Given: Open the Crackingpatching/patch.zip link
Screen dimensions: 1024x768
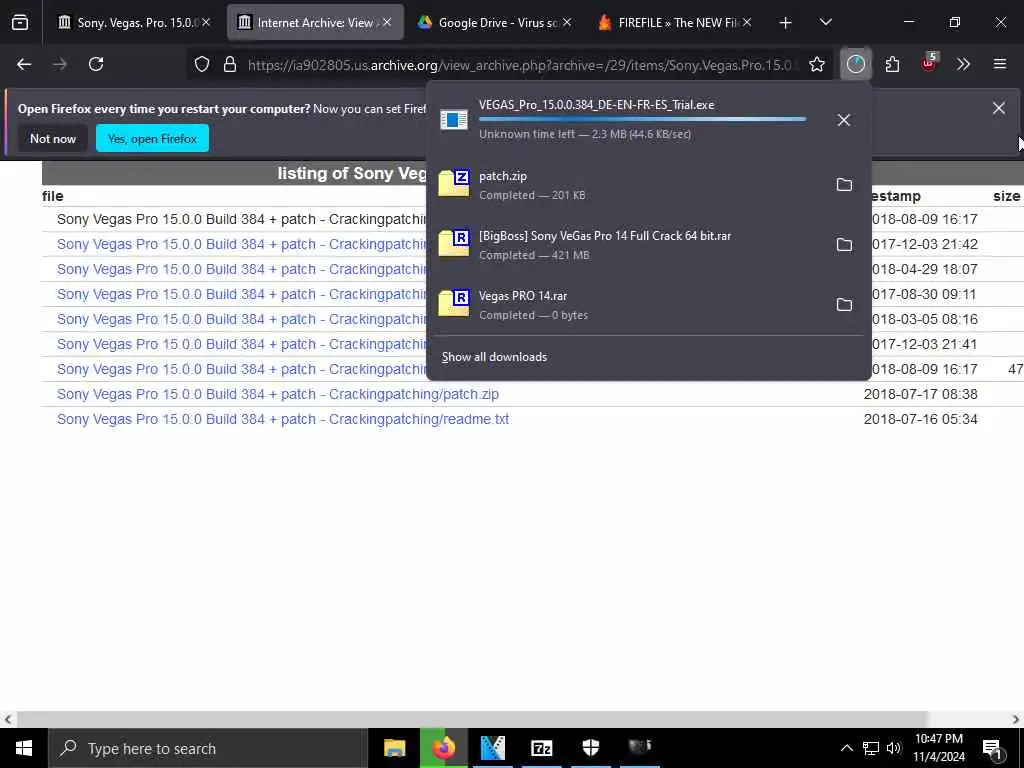Looking at the screenshot, I should pyautogui.click(x=278, y=394).
